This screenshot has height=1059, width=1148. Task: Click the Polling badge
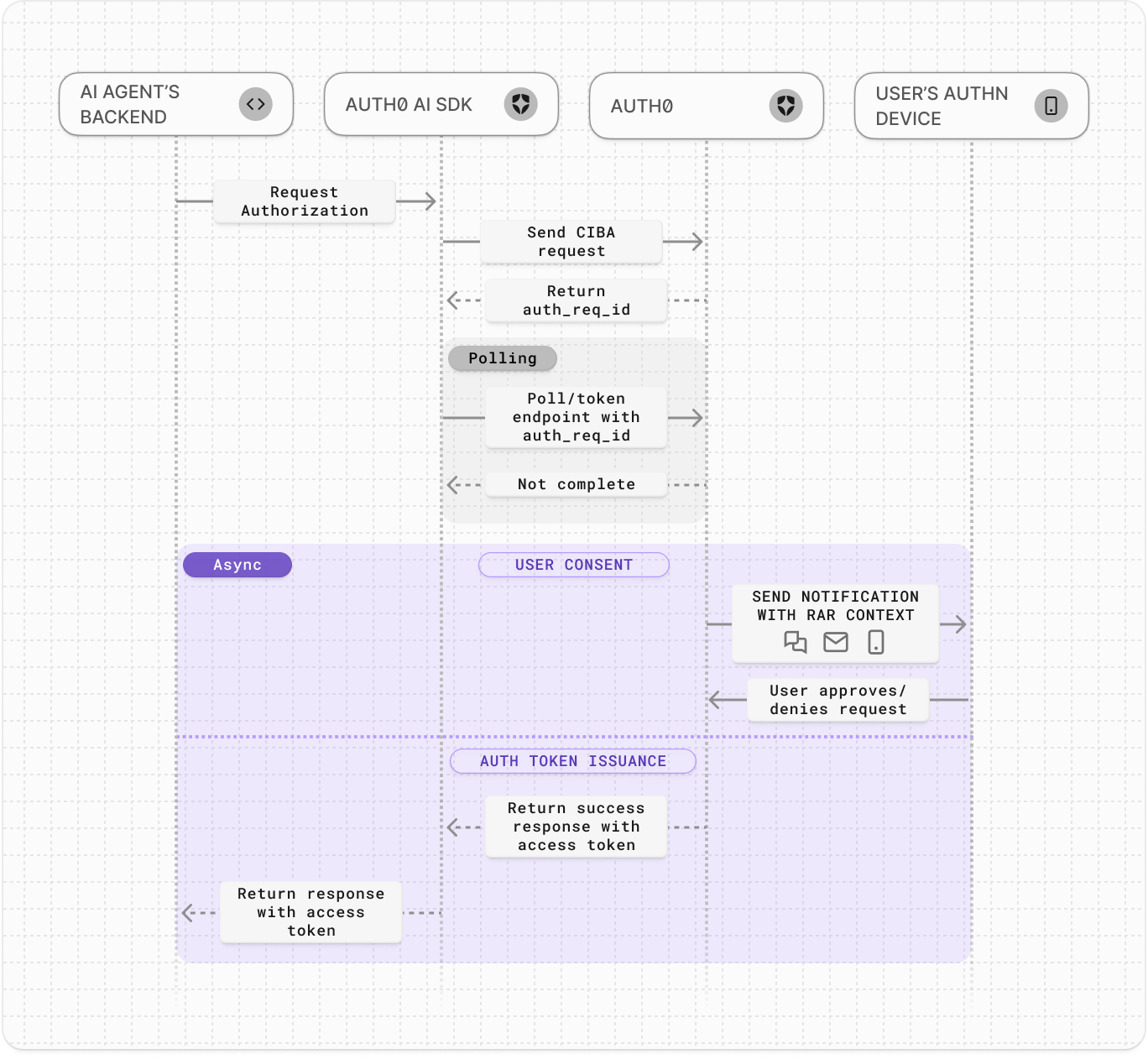click(502, 358)
